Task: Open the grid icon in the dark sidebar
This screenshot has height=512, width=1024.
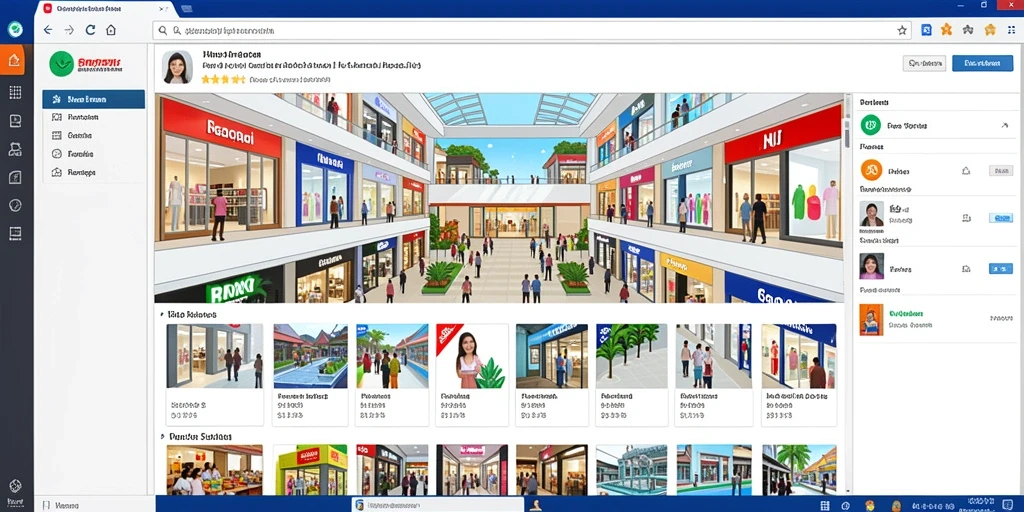Action: coord(15,92)
